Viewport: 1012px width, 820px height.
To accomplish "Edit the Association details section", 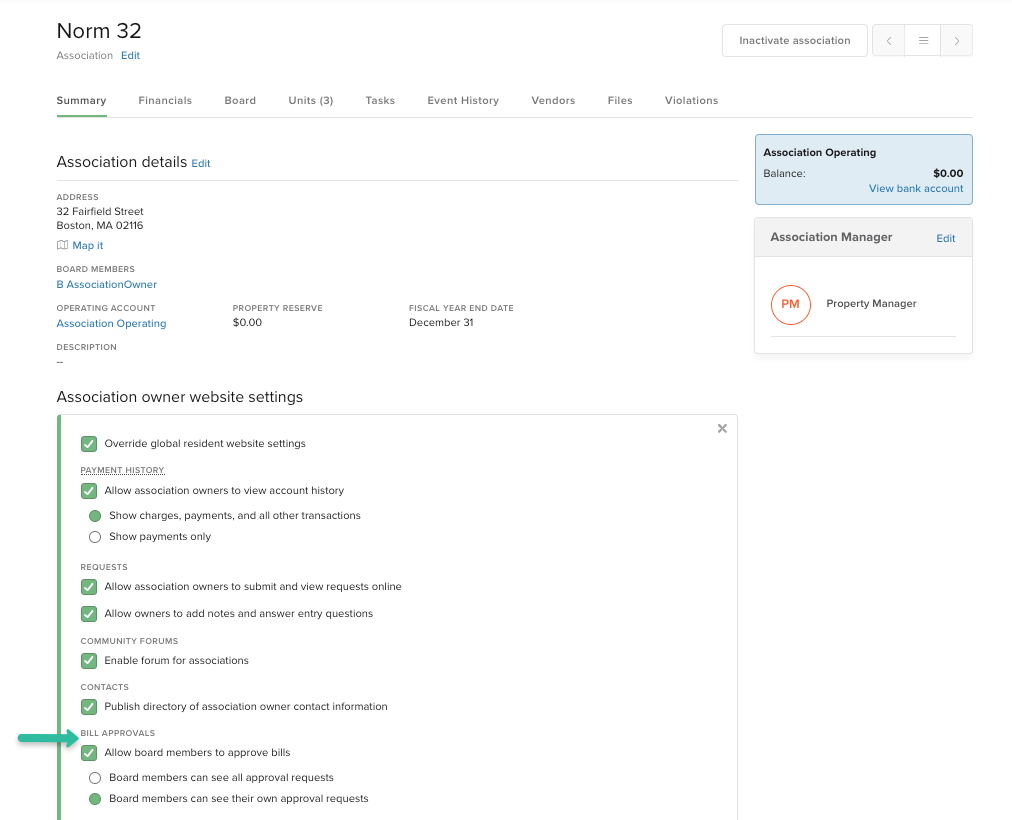I will (x=201, y=164).
